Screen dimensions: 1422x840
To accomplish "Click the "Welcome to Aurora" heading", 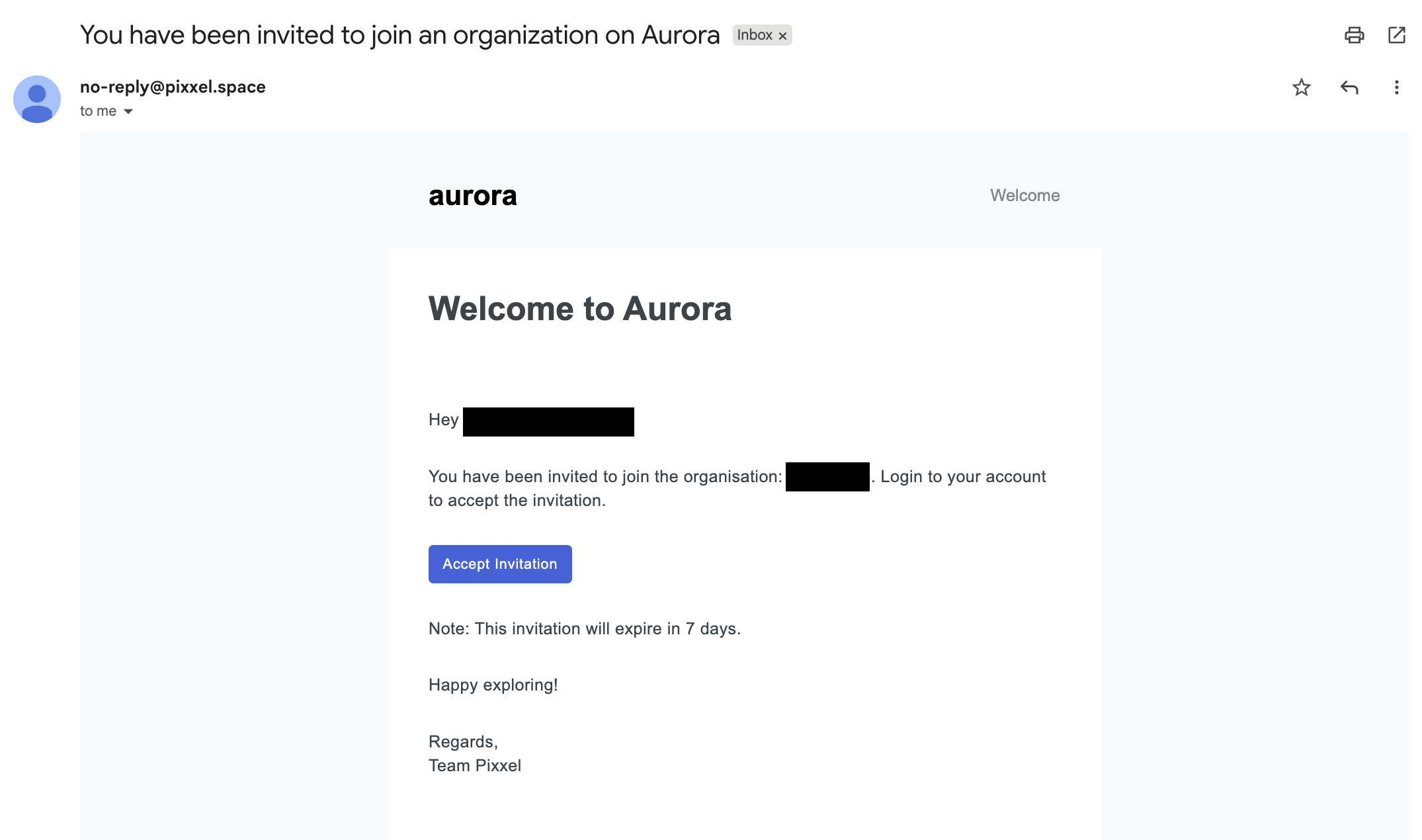I will (x=580, y=309).
